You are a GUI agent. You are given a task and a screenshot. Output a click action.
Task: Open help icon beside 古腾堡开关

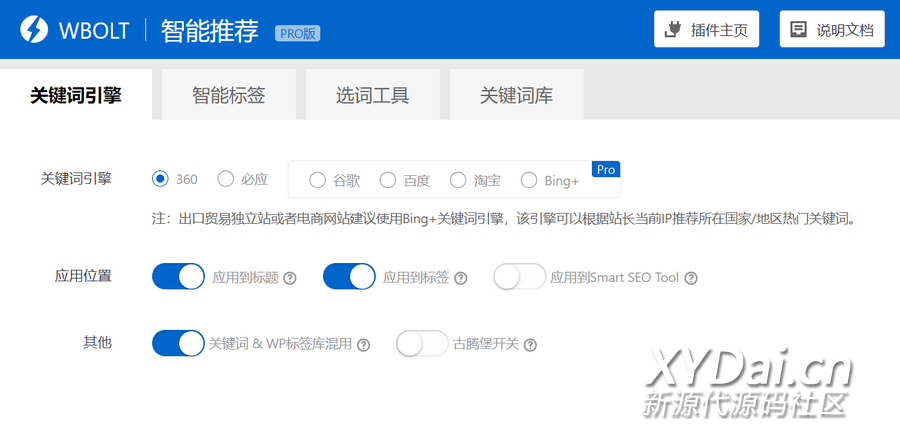point(530,345)
